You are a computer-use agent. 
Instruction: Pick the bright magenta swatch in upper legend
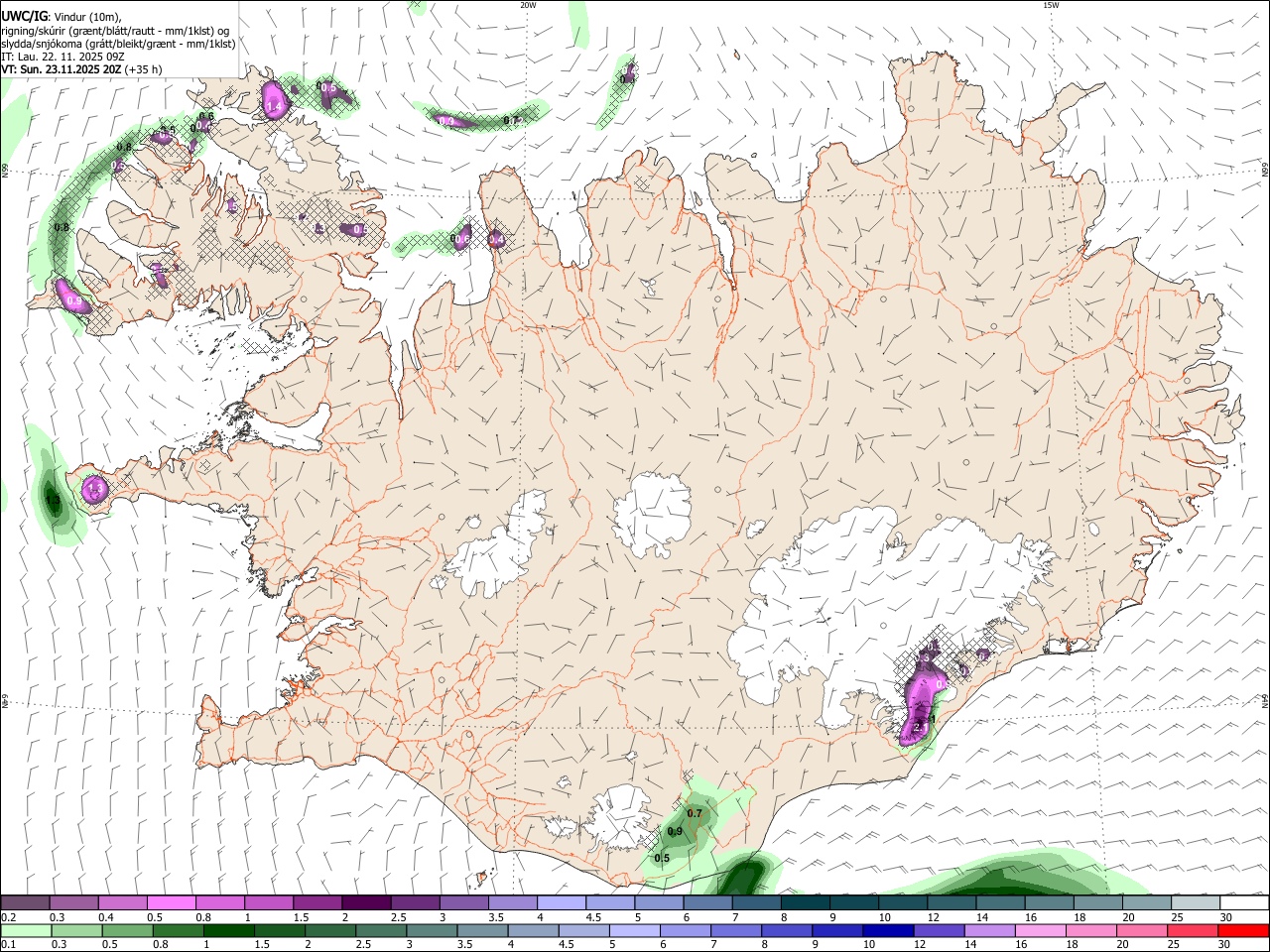171,903
